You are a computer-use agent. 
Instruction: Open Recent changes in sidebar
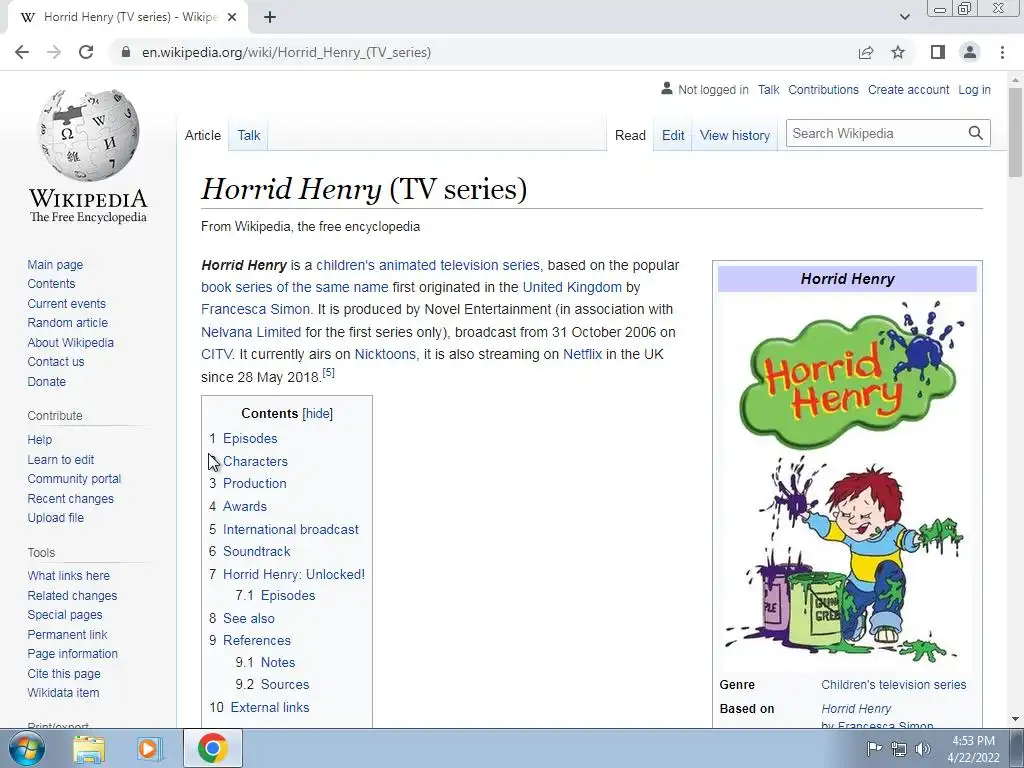coord(71,498)
